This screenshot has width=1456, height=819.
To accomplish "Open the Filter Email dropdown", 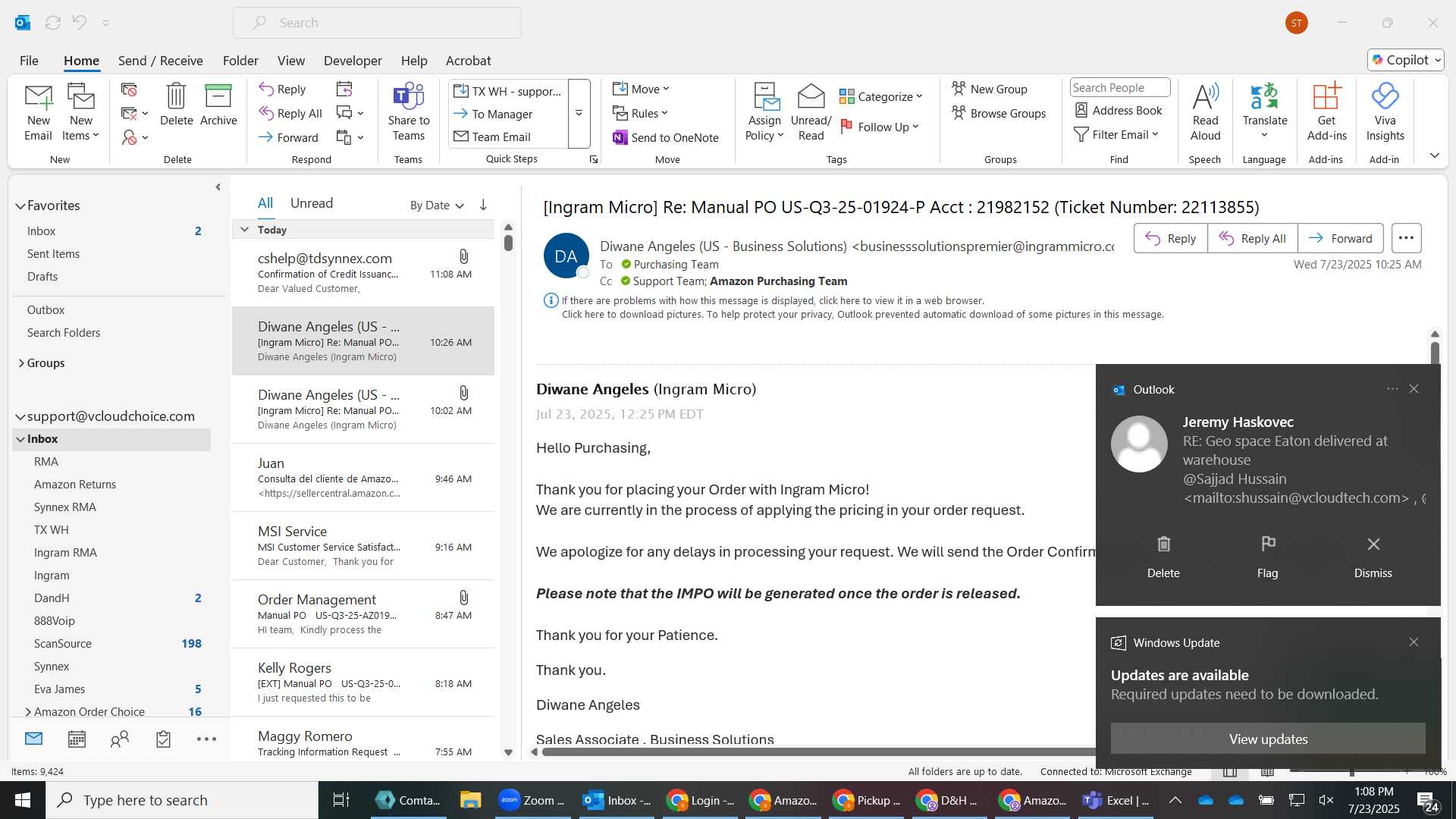I will coord(1116,134).
